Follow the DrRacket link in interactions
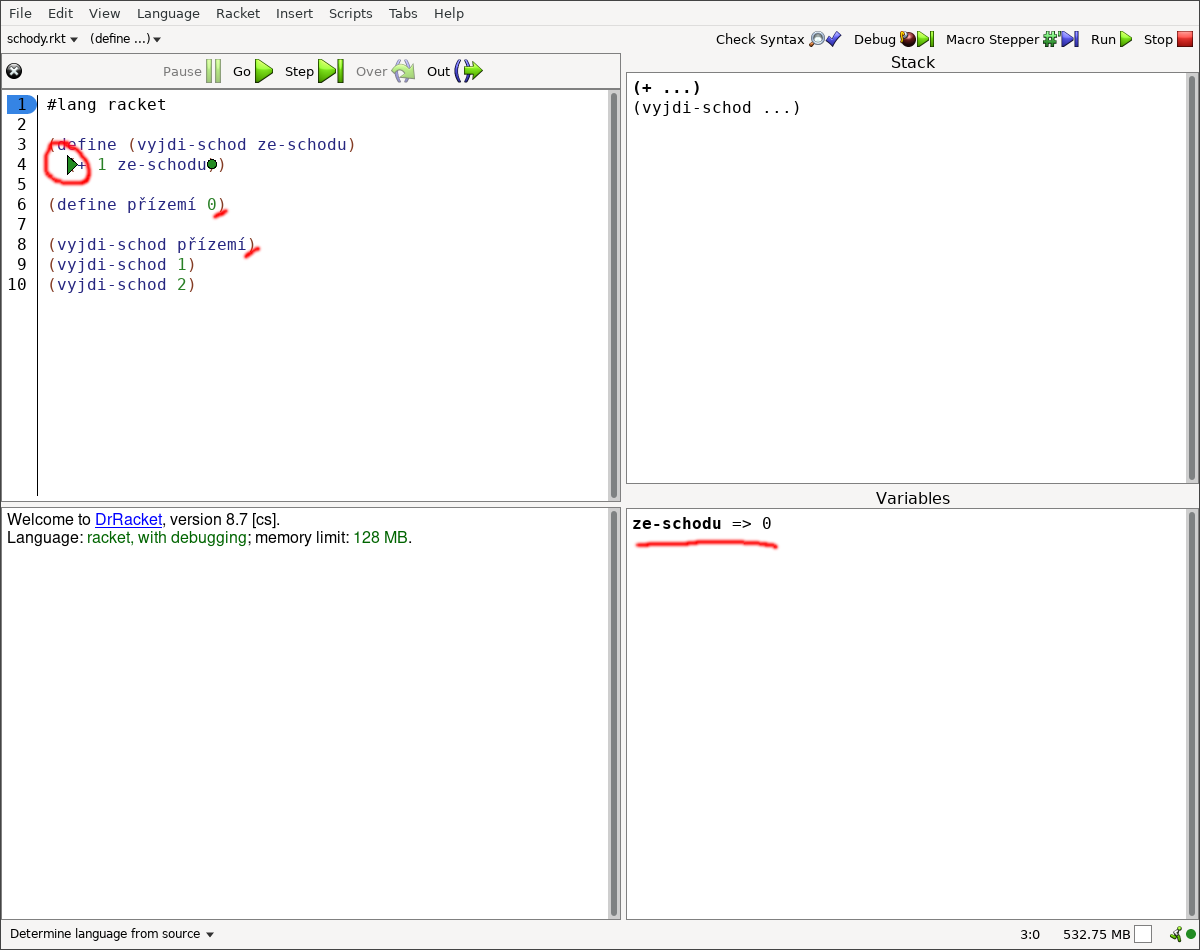The height and width of the screenshot is (950, 1200). click(x=128, y=520)
